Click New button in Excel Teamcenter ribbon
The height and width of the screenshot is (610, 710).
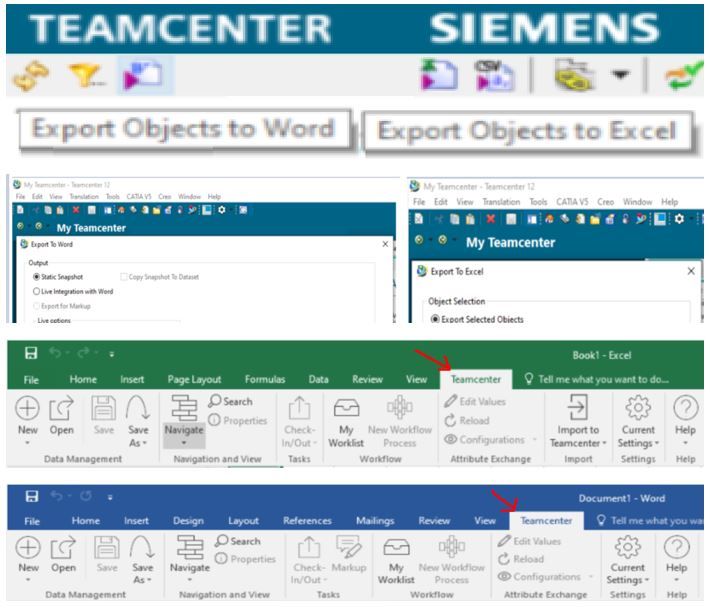pos(27,421)
